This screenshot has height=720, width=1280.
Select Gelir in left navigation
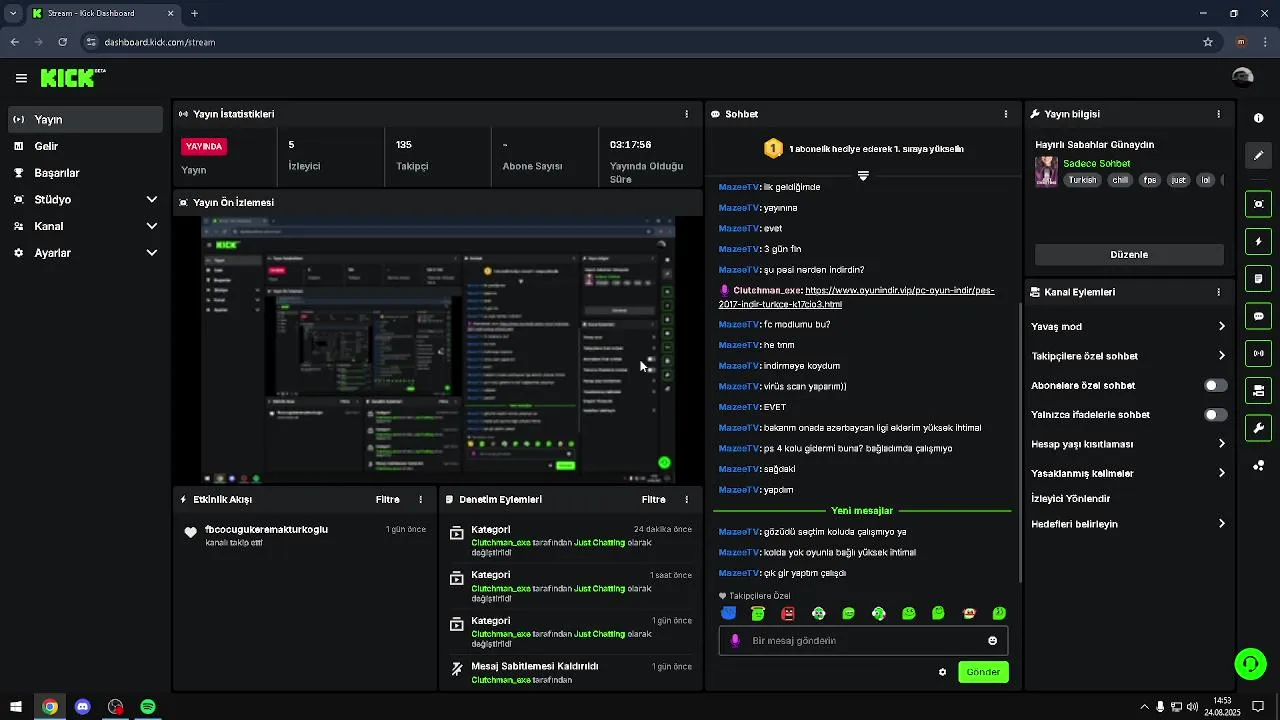coord(85,146)
